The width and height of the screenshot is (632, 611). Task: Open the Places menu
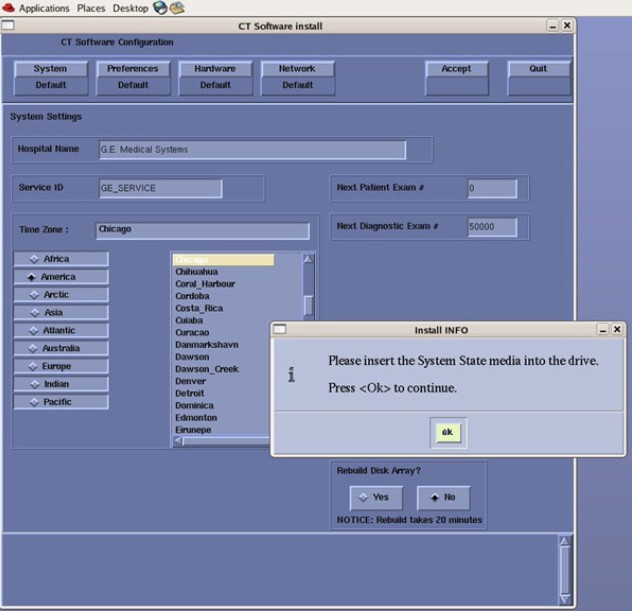point(91,8)
